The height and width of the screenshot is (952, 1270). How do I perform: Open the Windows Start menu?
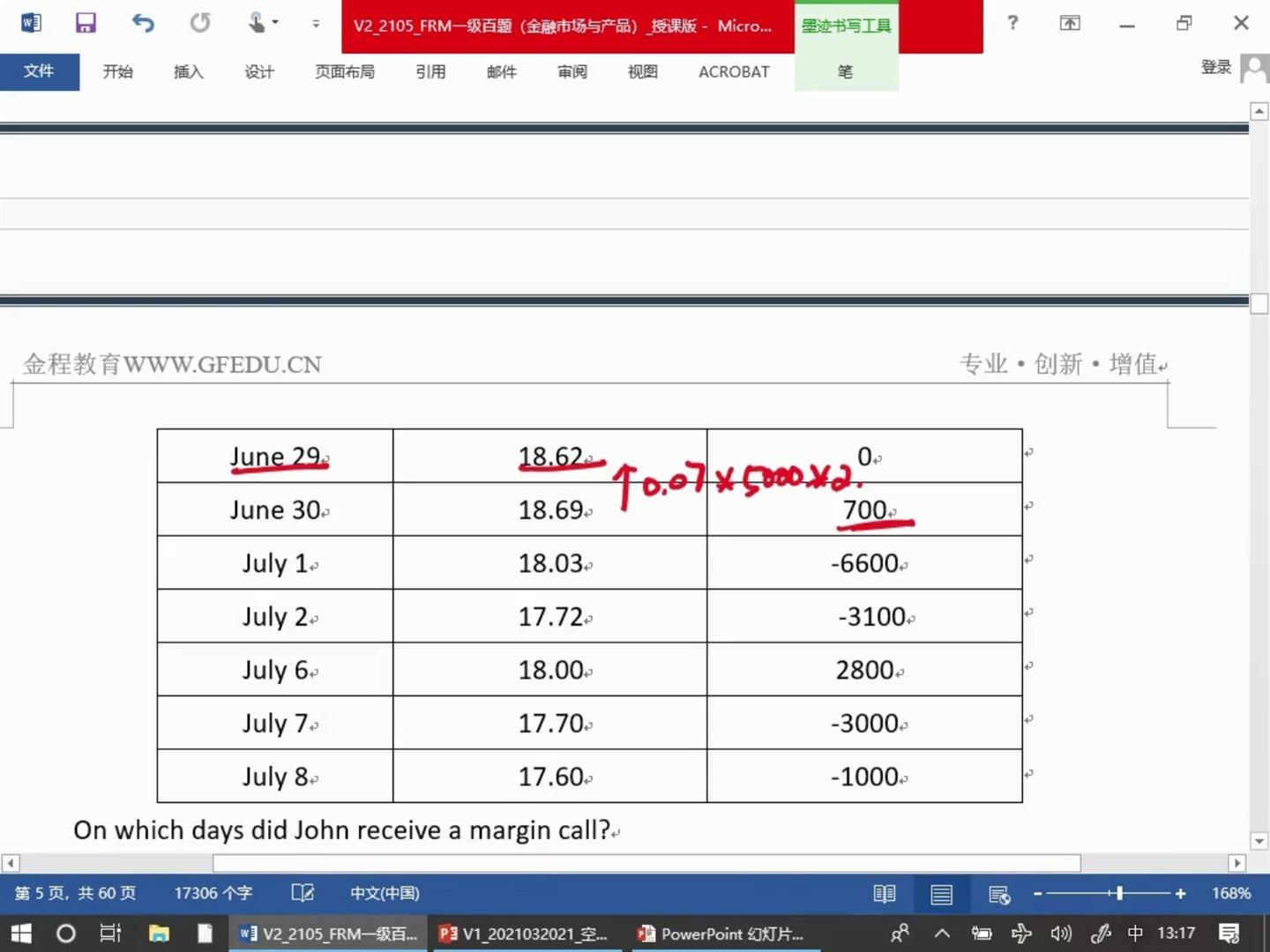(20, 933)
